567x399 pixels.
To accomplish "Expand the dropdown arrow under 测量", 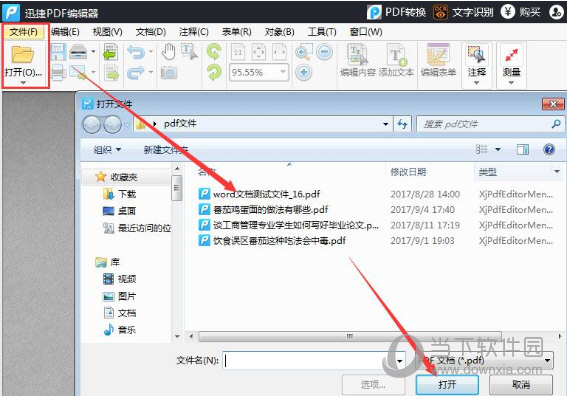I will coord(511,83).
